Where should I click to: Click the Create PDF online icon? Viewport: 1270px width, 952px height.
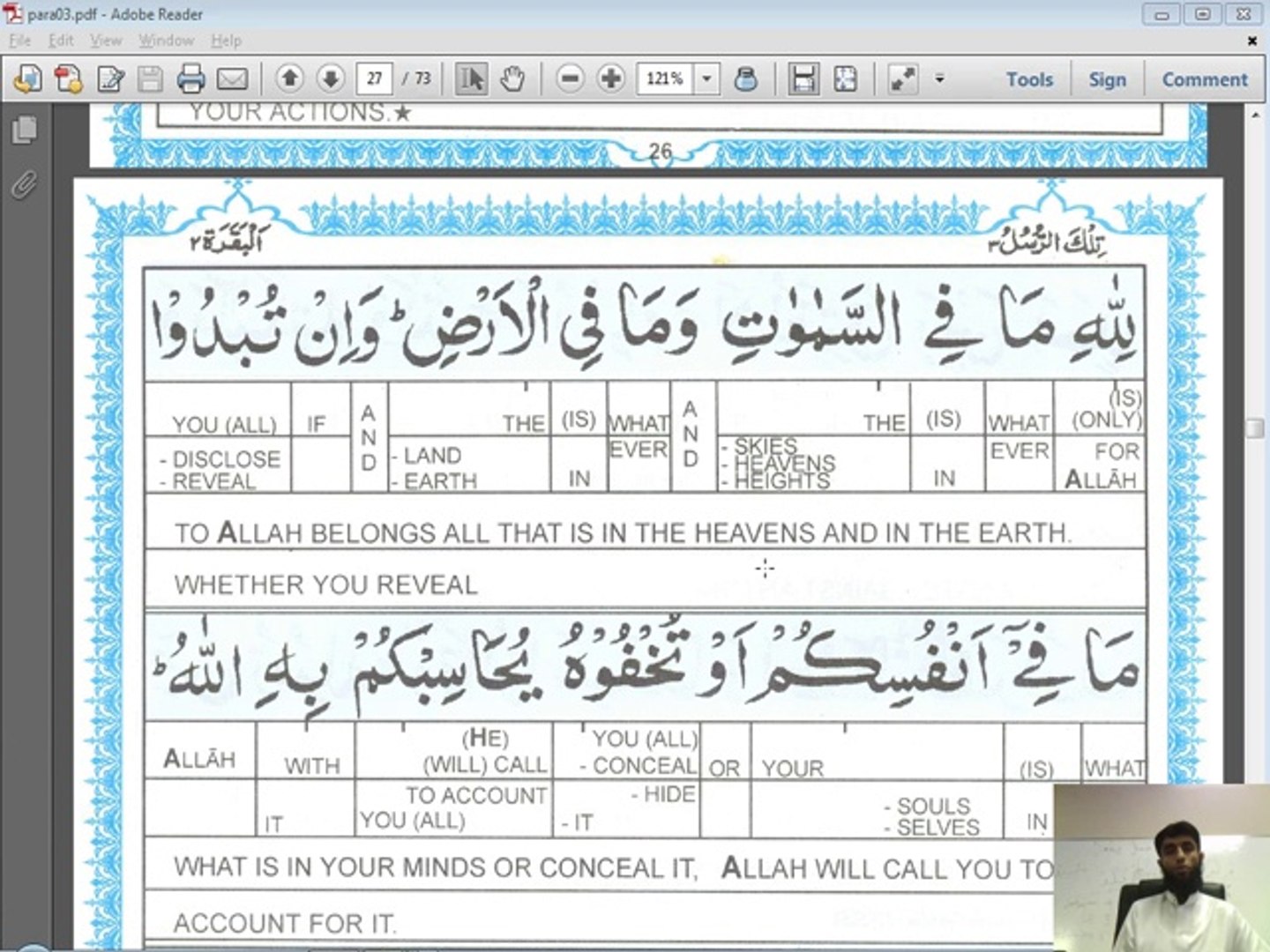pos(68,79)
